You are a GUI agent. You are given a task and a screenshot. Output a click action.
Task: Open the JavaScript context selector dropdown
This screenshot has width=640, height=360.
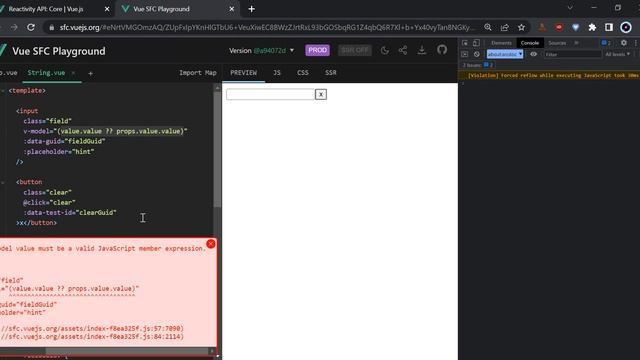(505, 54)
